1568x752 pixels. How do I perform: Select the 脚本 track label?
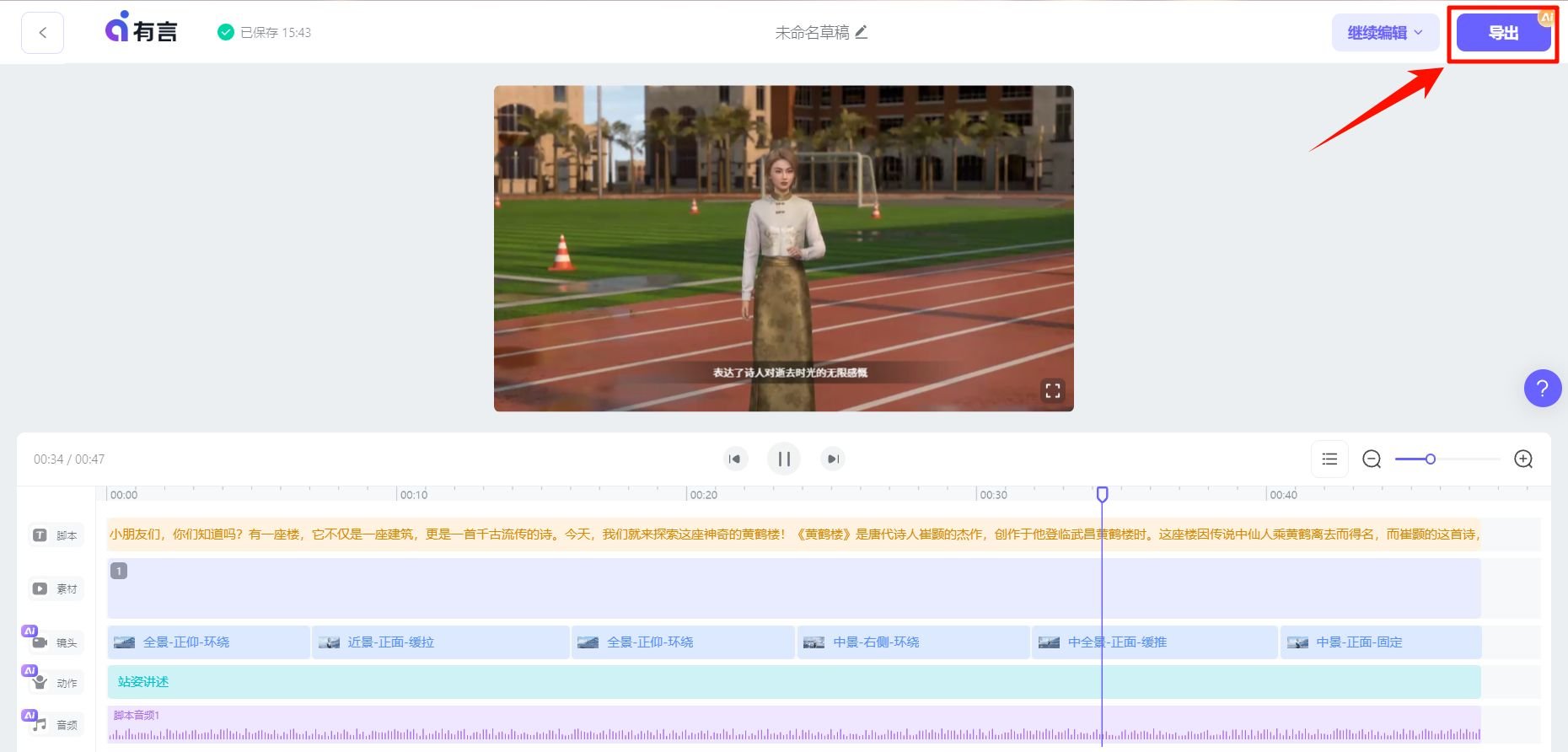(x=56, y=534)
